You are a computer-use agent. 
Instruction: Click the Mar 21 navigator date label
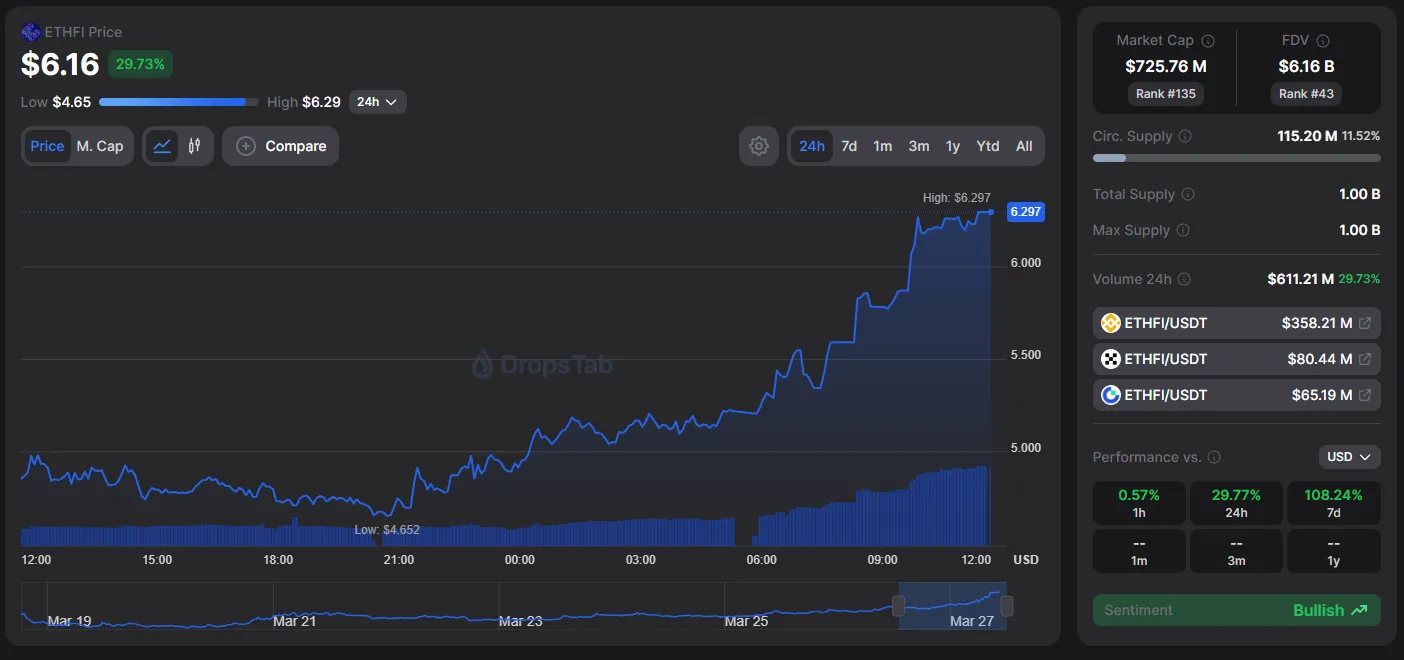(x=294, y=621)
